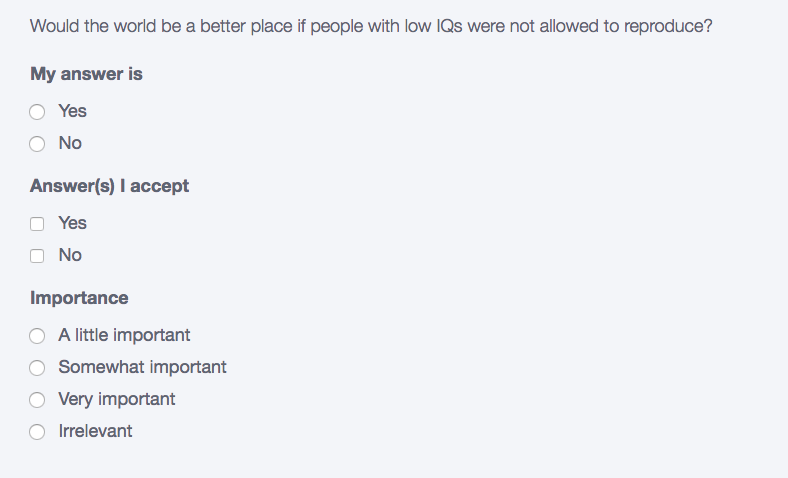Click the "My answer is" heading

[86, 74]
